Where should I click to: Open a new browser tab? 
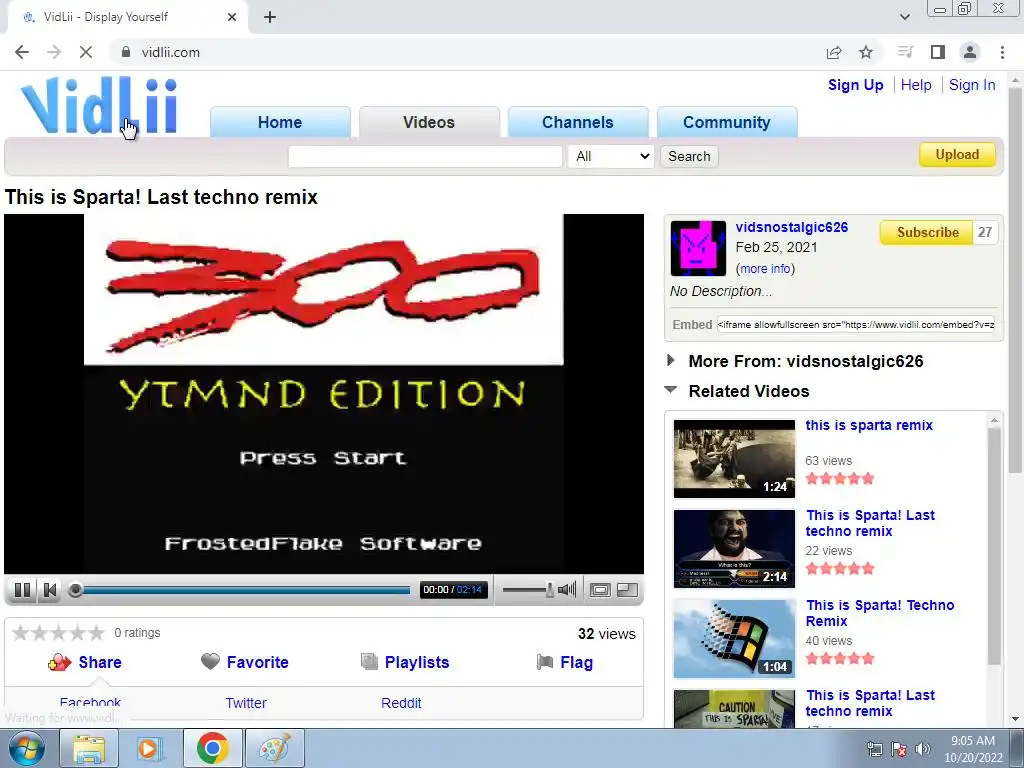coord(270,17)
